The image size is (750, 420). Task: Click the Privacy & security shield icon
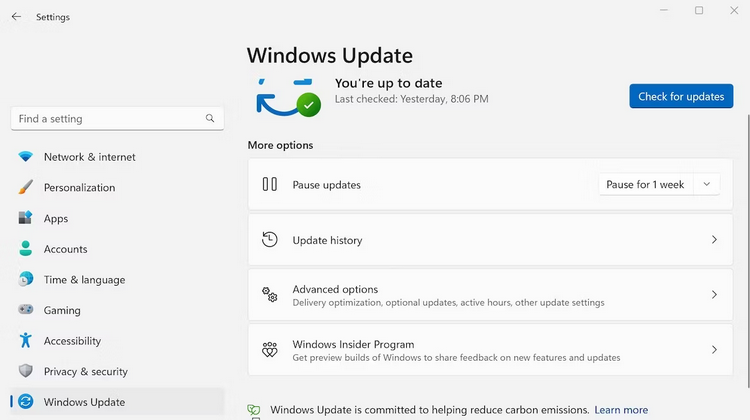pyautogui.click(x=25, y=371)
